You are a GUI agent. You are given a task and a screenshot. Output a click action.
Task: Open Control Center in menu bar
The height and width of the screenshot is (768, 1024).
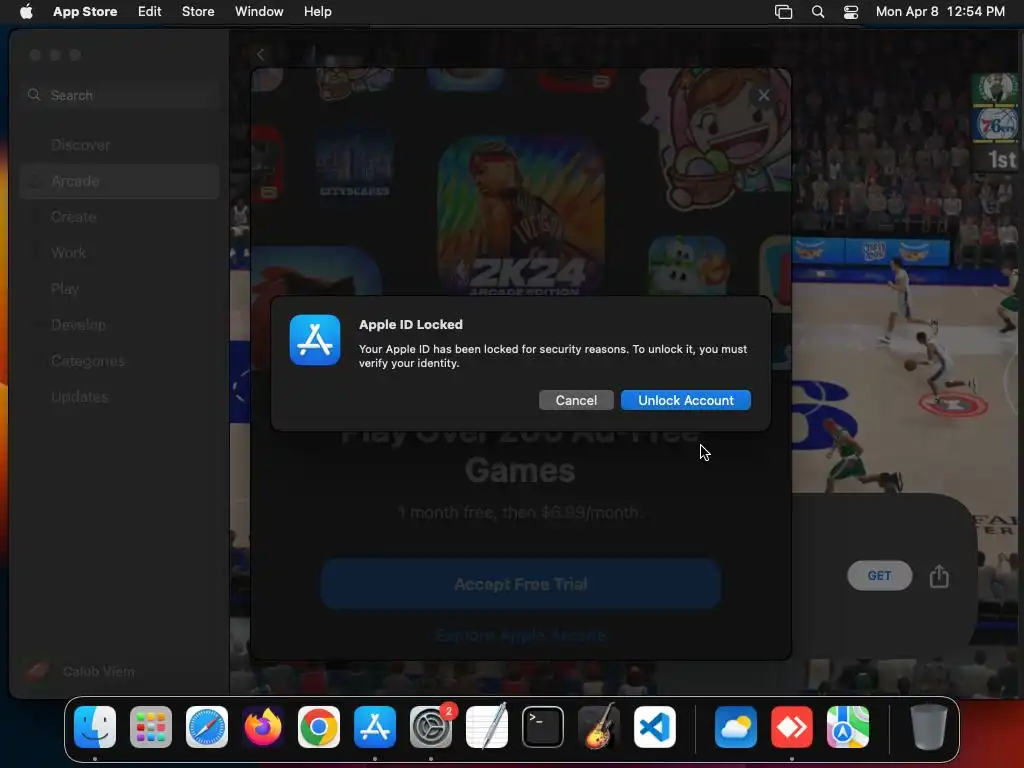(851, 12)
